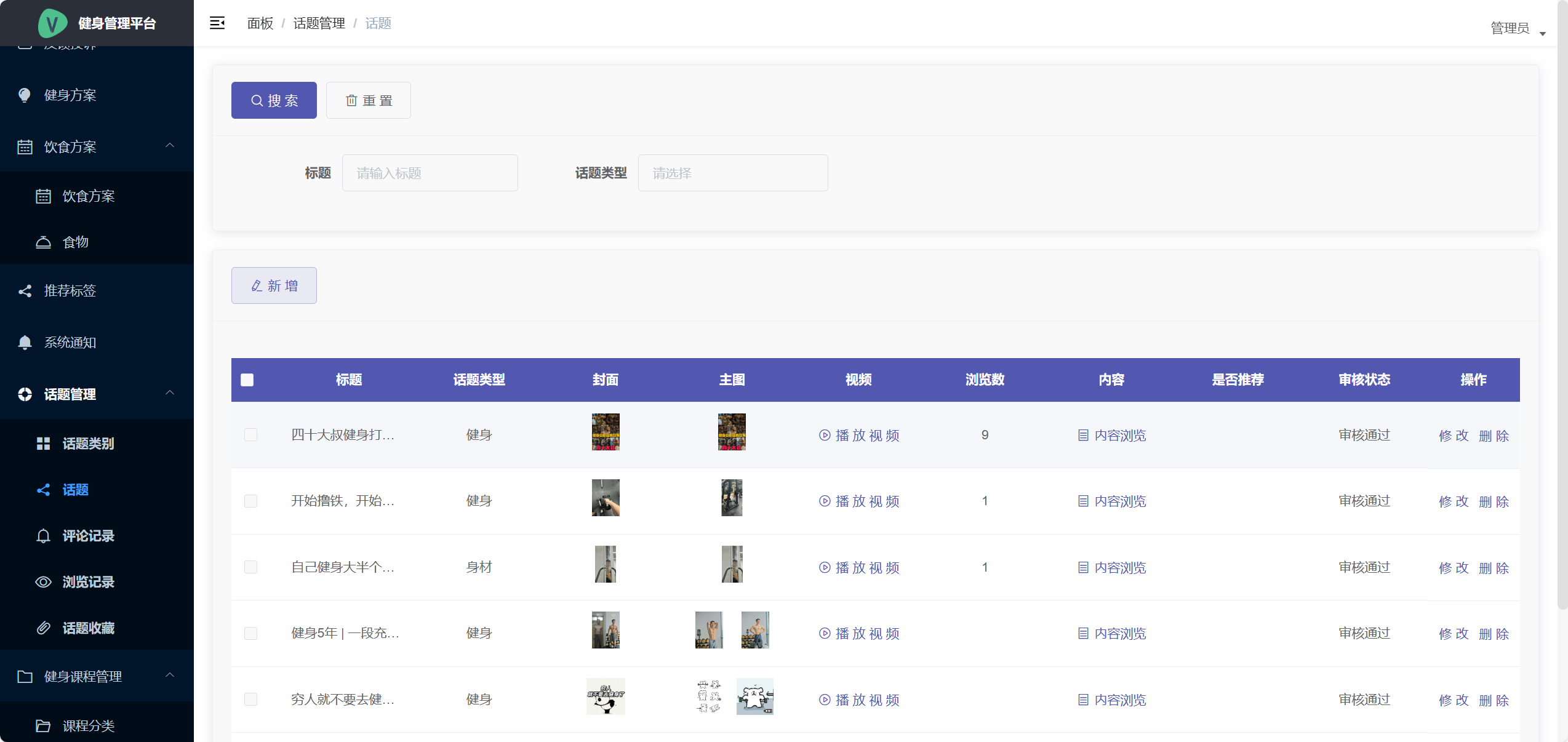This screenshot has width=1568, height=742.
Task: Click 修改 in 健身5年 row
Action: coord(1454,634)
